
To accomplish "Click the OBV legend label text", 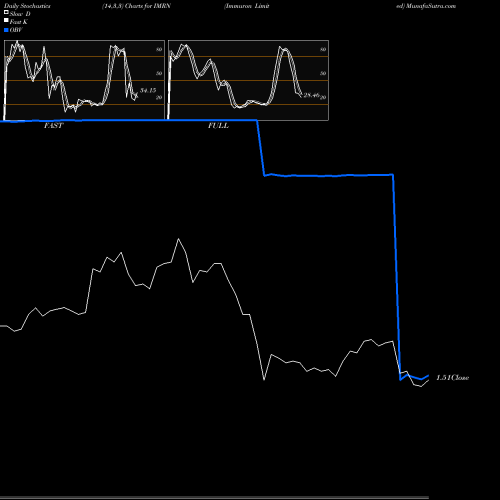I will 16,30.
